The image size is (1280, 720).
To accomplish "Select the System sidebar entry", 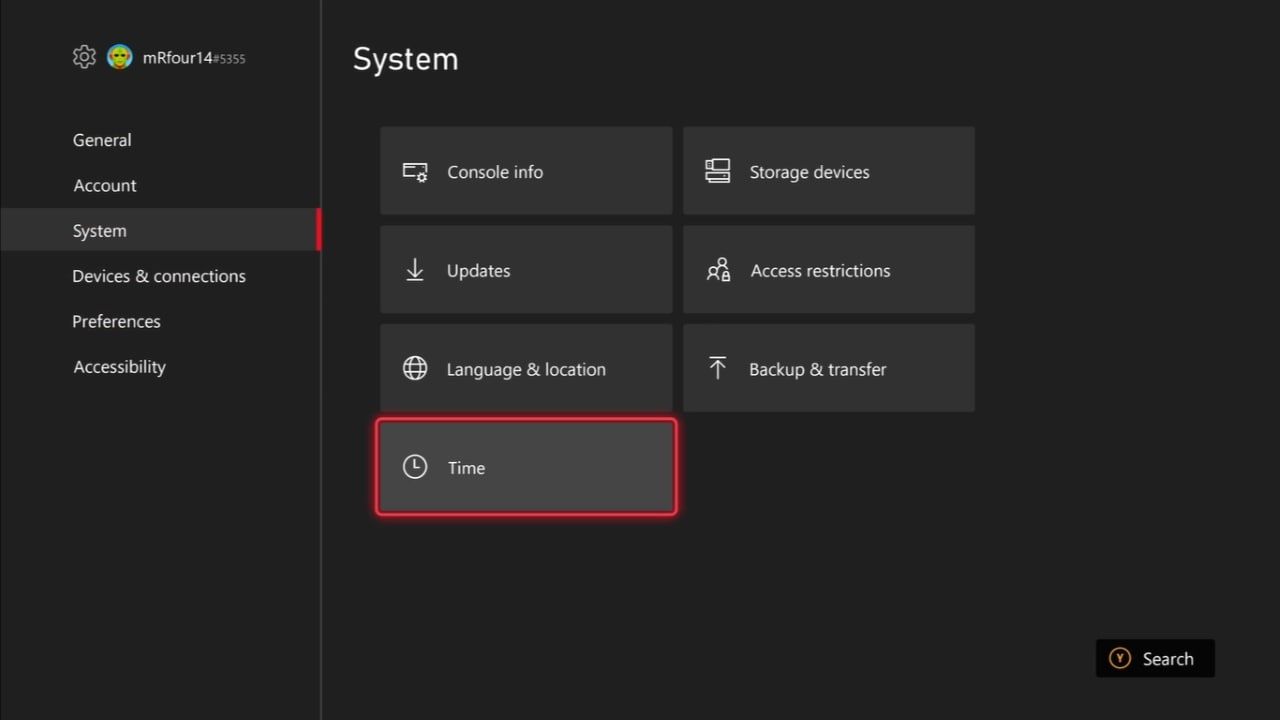I will click(99, 230).
